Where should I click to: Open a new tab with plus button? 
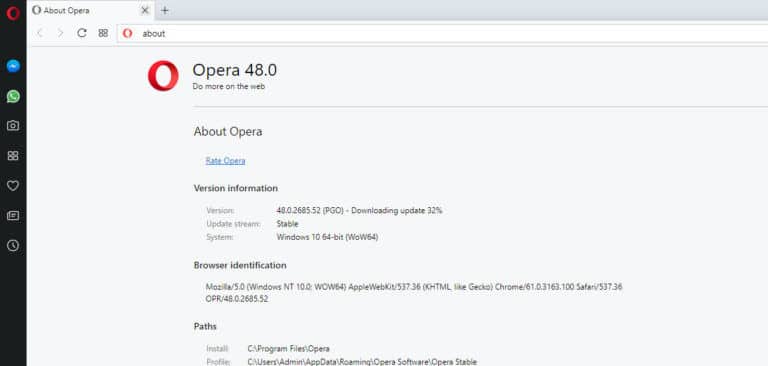(165, 10)
